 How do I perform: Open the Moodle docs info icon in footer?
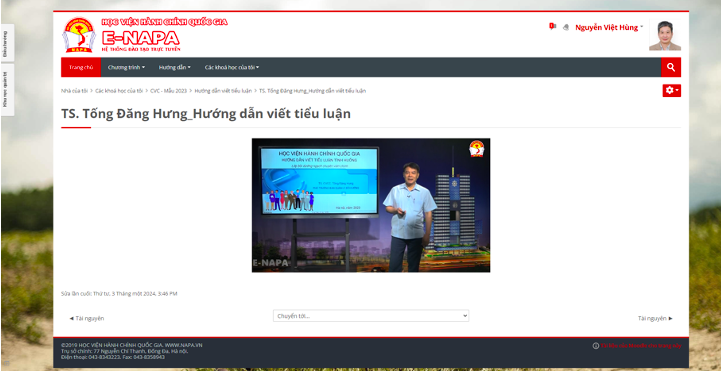[x=595, y=346]
